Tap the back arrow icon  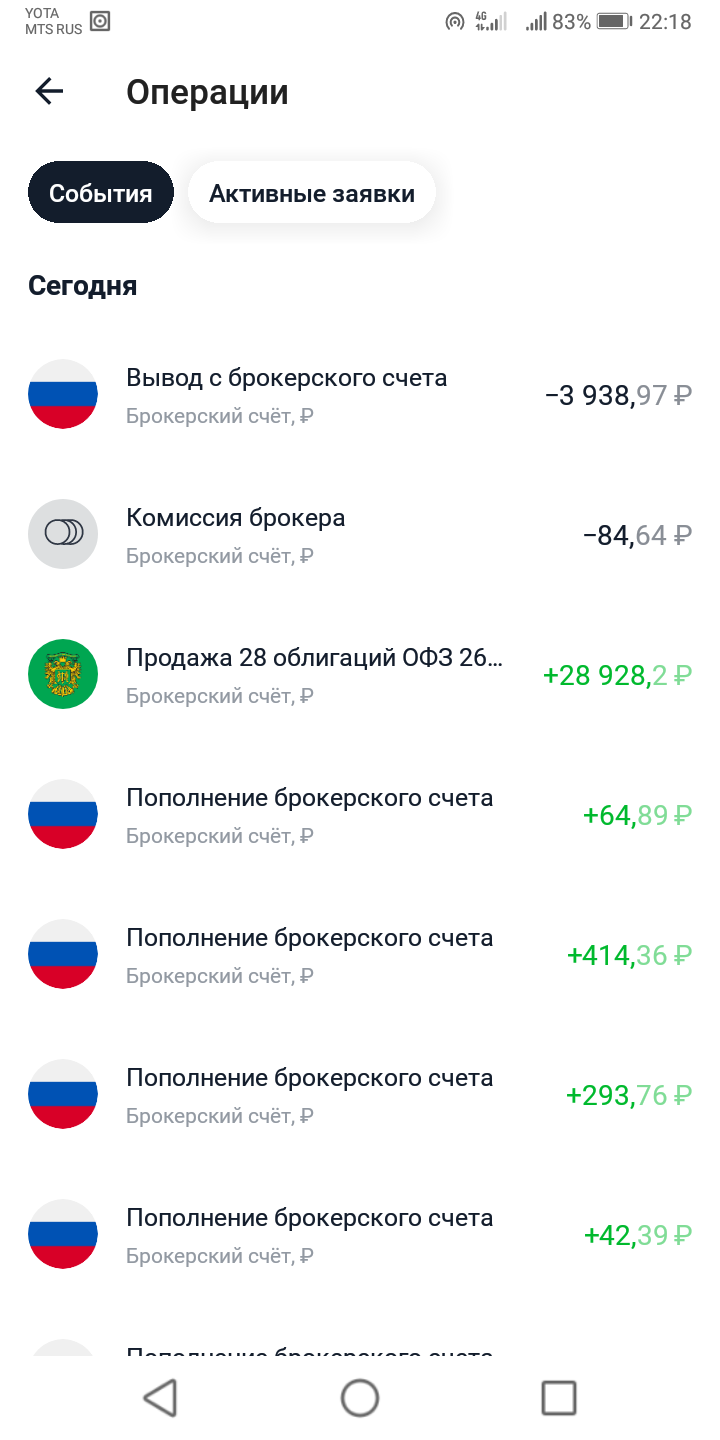point(49,92)
